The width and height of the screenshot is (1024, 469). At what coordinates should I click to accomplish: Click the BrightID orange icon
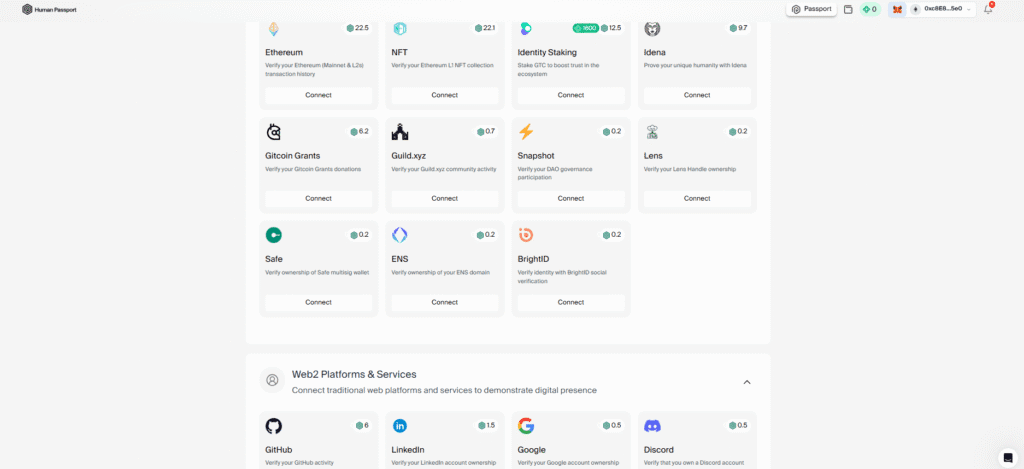pyautogui.click(x=526, y=235)
